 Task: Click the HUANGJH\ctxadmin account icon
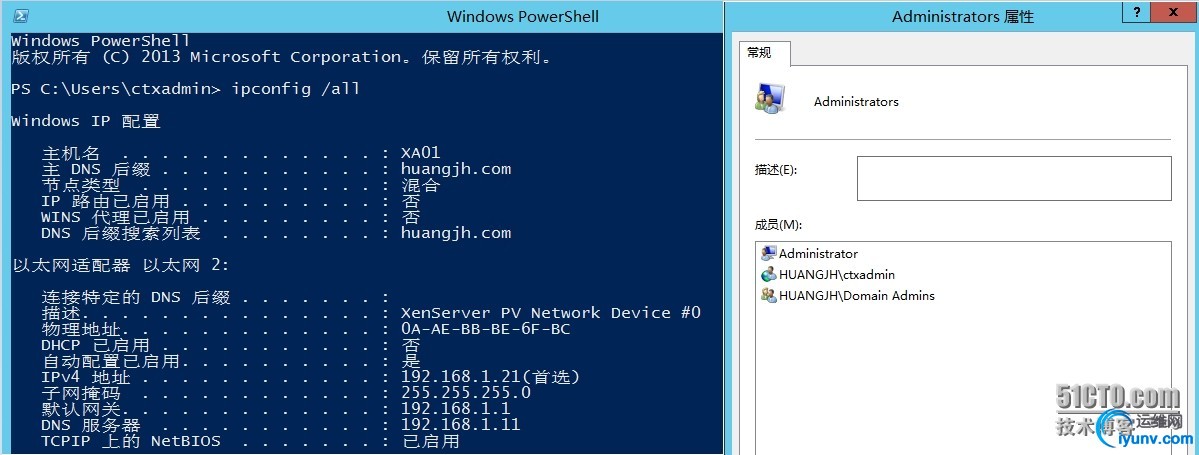[x=768, y=275]
